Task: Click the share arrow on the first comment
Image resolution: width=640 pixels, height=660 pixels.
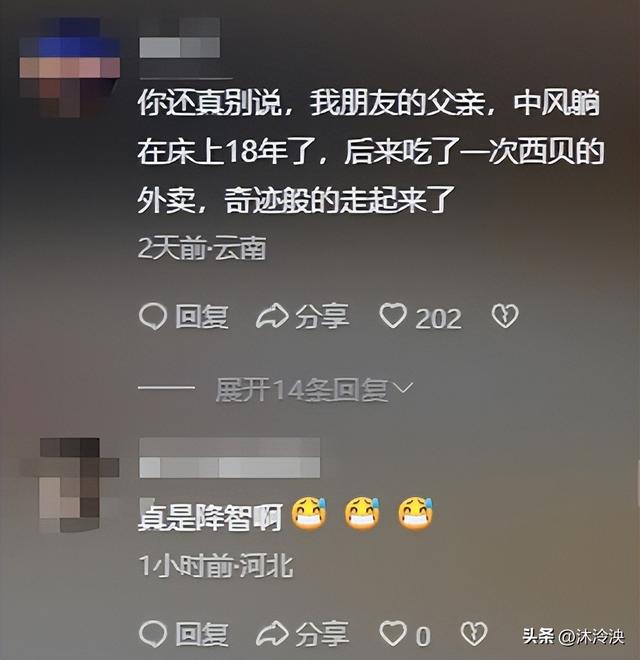Action: (x=272, y=316)
